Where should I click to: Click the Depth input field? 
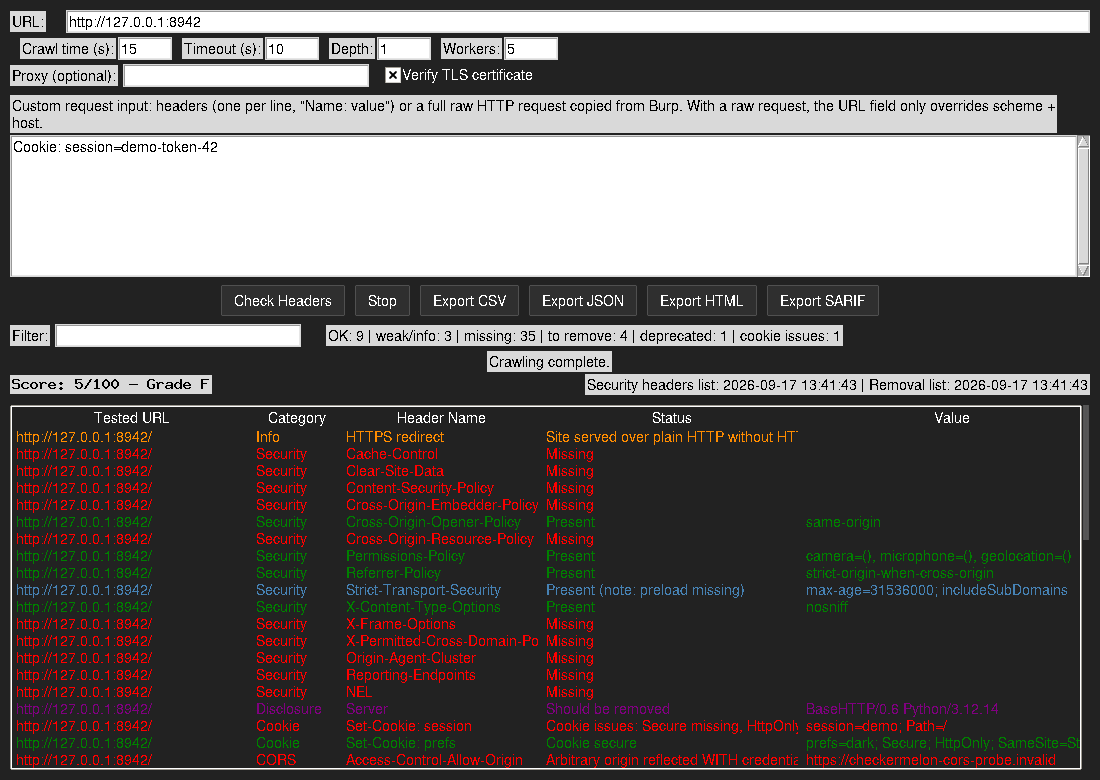pos(404,49)
